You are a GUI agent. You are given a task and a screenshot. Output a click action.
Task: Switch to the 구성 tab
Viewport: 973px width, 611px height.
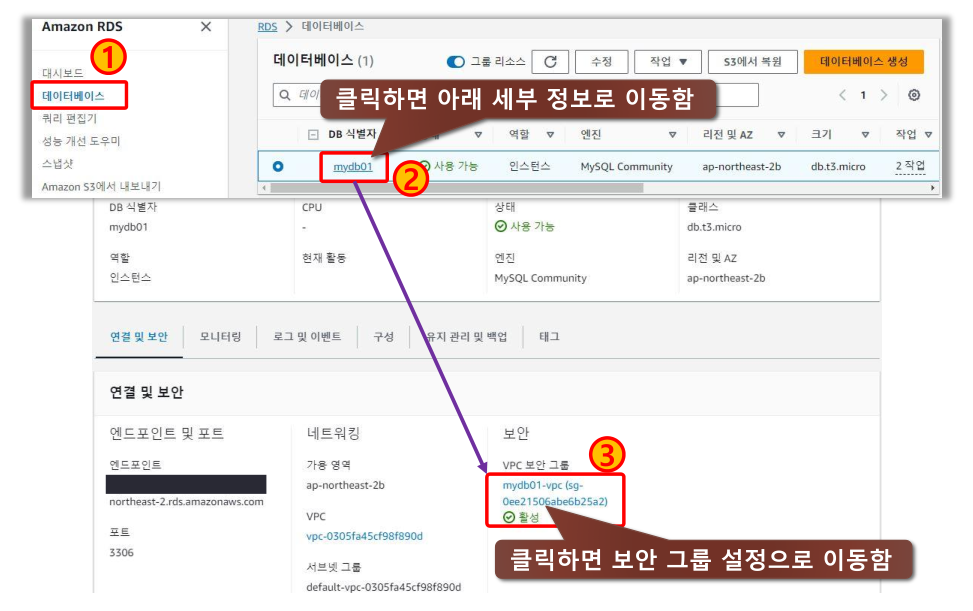(x=383, y=337)
